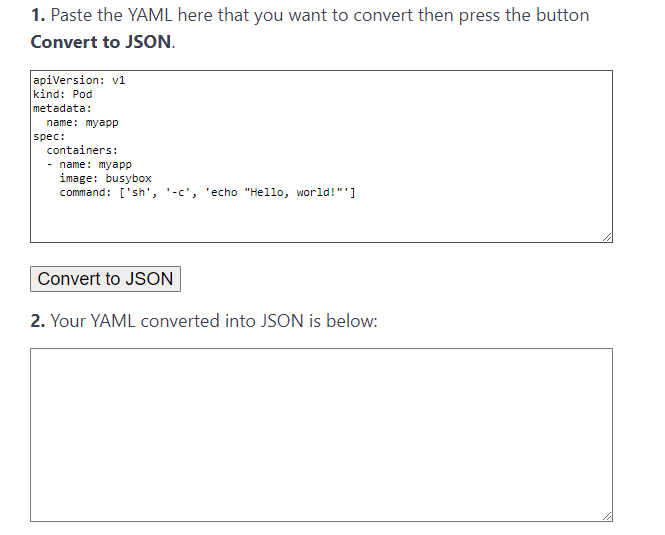Click the YAML input box resize handle

(607, 237)
